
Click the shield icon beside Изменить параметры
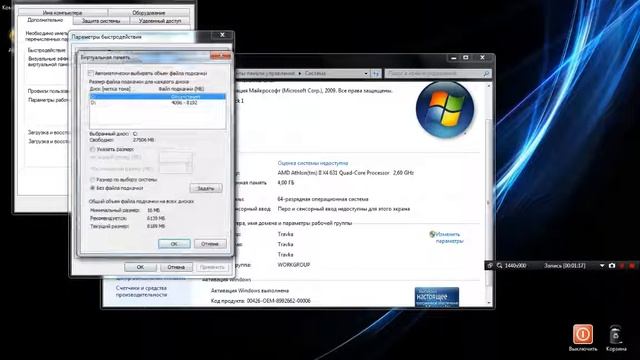point(432,234)
